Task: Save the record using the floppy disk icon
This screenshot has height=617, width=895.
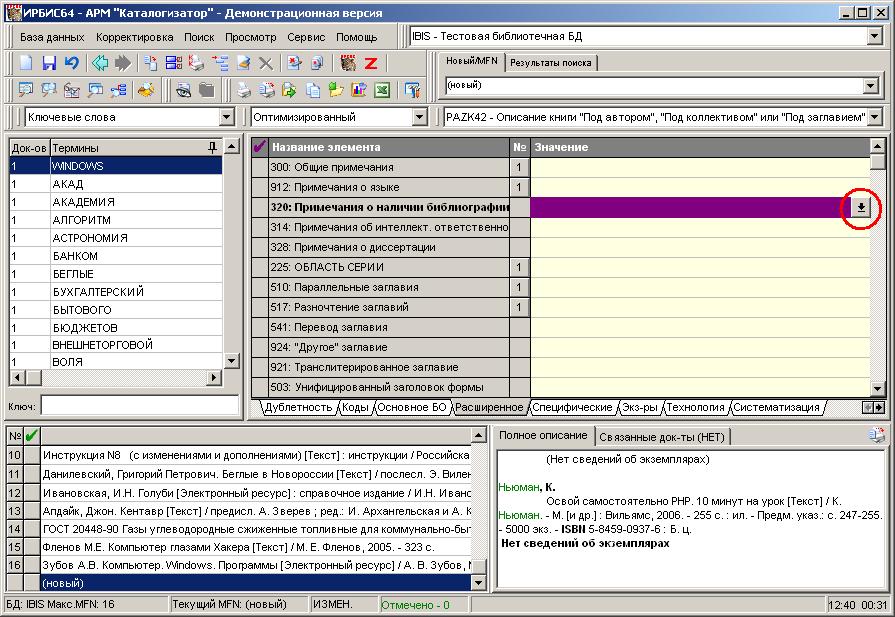Action: (x=49, y=63)
